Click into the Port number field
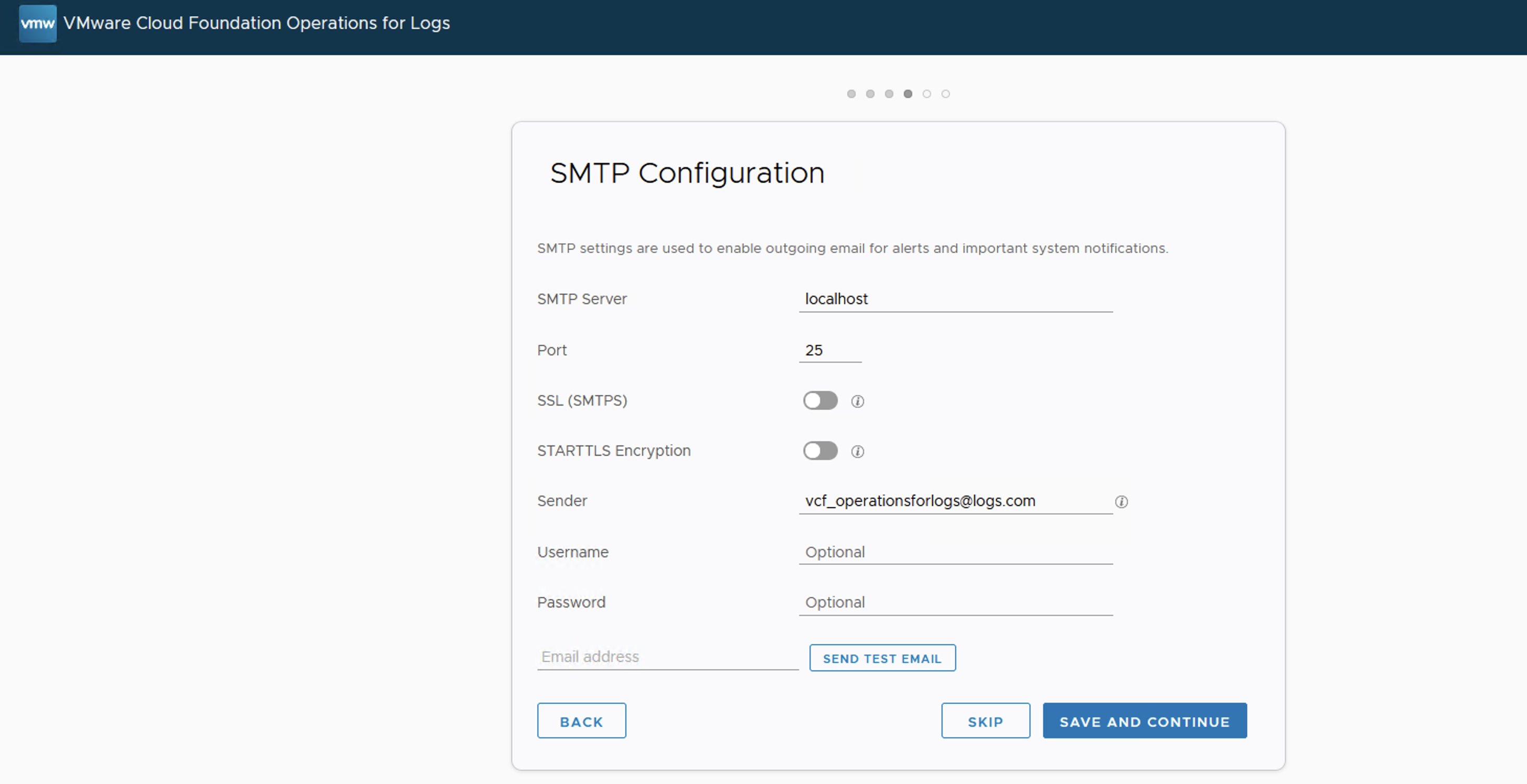Viewport: 1527px width, 784px height. coord(829,350)
